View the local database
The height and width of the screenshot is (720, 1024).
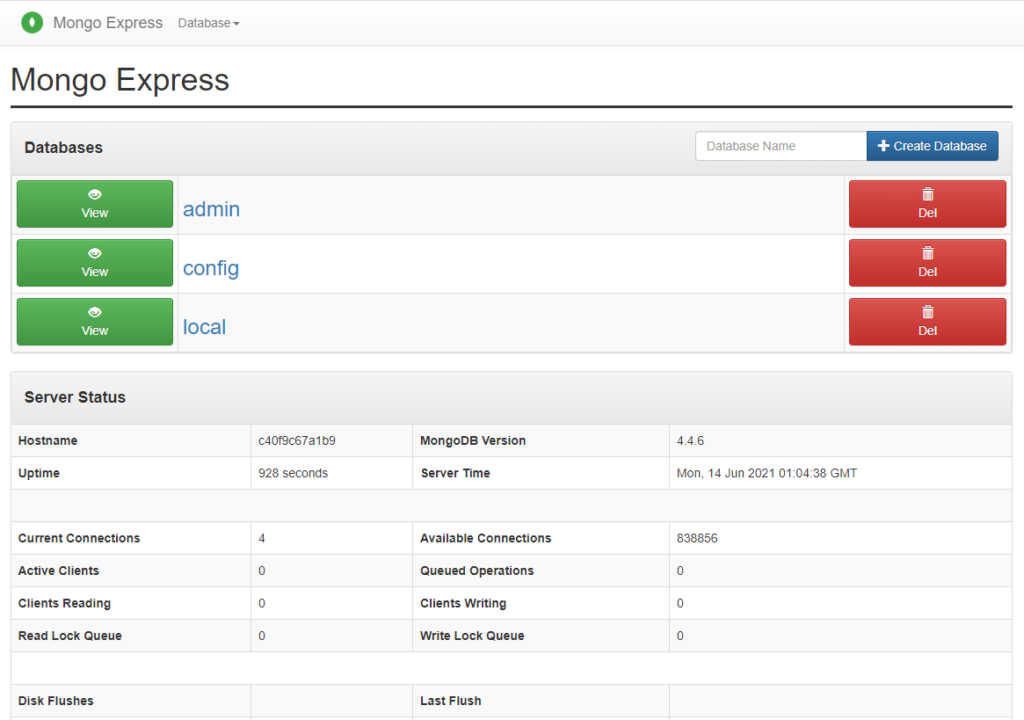click(95, 321)
